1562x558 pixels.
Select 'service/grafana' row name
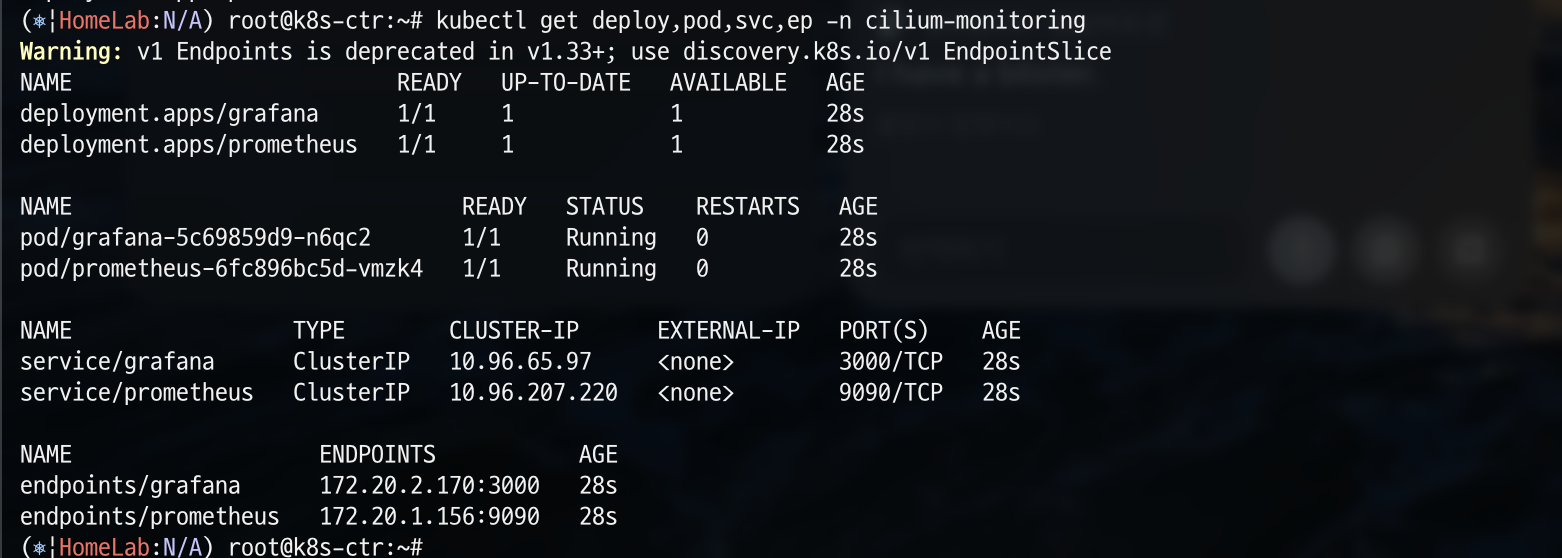click(x=117, y=361)
